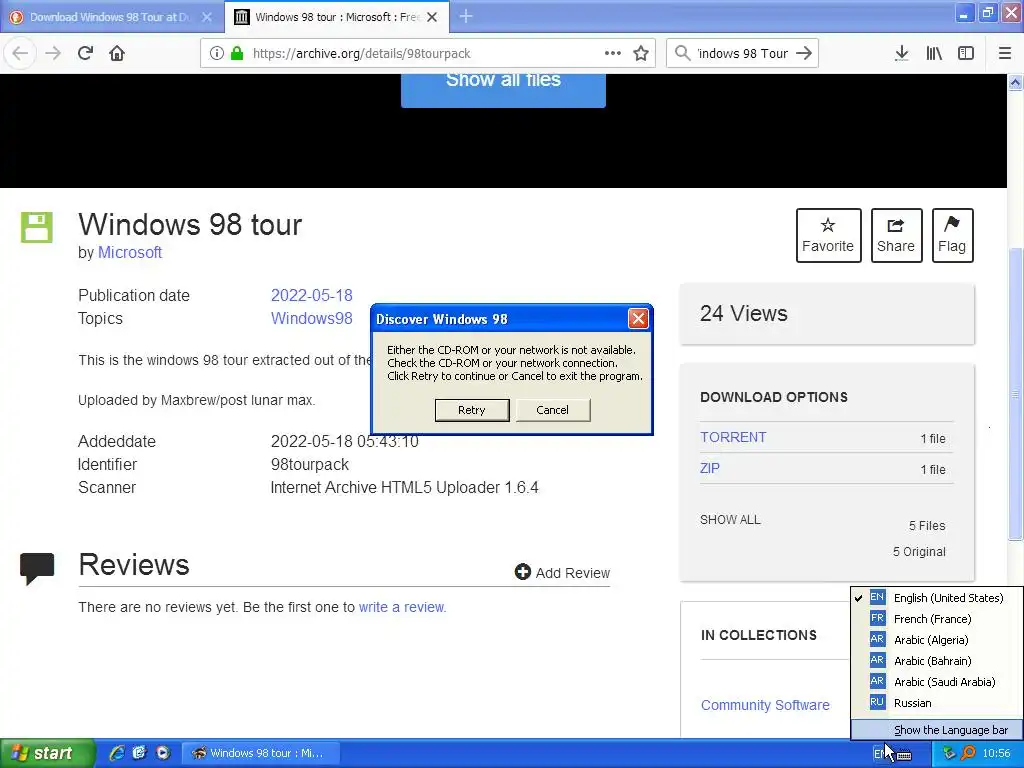
Task: Click the write a review link
Action: (x=402, y=607)
